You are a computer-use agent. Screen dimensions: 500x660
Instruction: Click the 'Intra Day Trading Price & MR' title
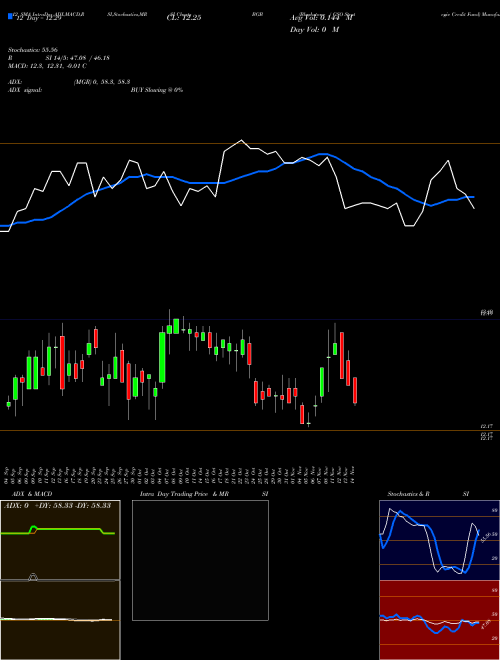[x=185, y=494]
